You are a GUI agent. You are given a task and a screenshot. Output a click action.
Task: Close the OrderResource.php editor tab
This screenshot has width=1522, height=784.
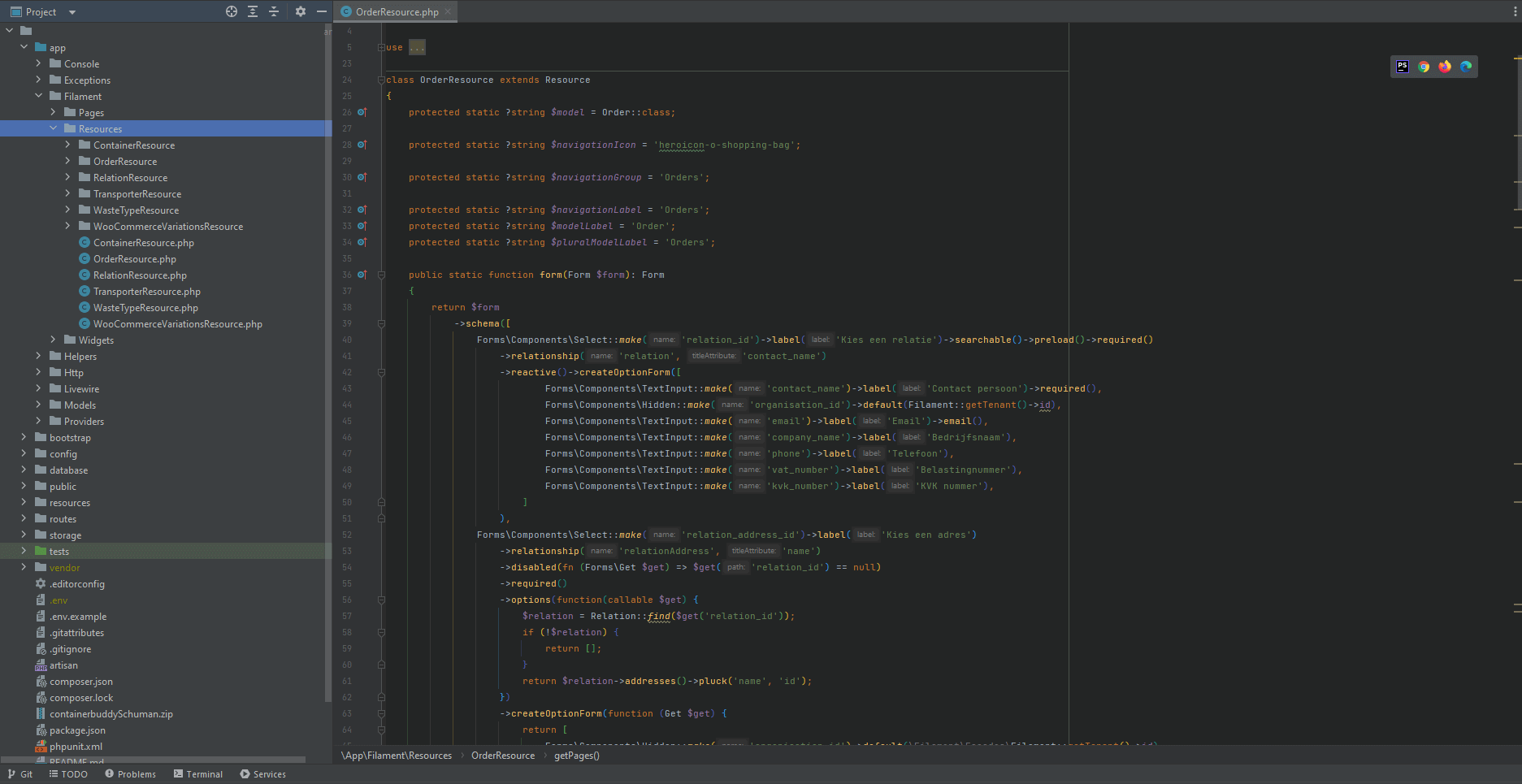448,11
